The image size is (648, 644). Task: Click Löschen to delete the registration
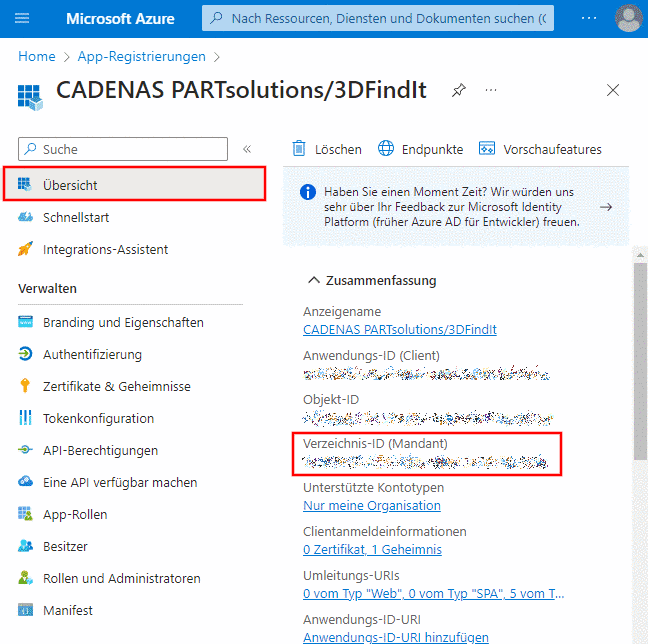pyautogui.click(x=327, y=149)
